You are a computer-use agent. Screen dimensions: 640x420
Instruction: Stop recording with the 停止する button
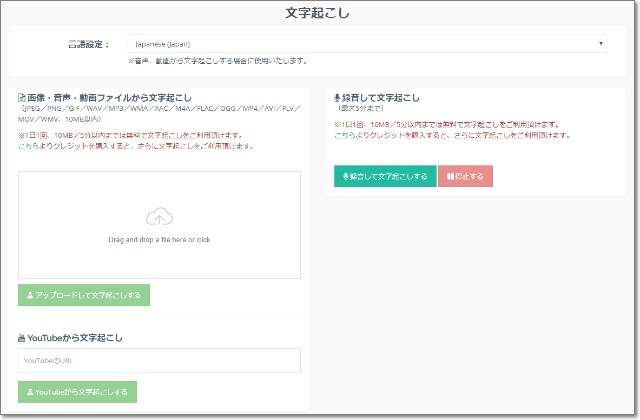click(x=465, y=176)
